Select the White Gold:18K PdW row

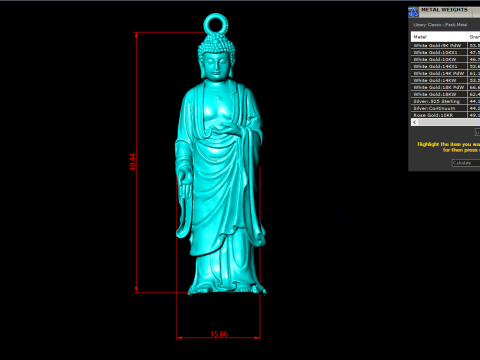[445, 87]
